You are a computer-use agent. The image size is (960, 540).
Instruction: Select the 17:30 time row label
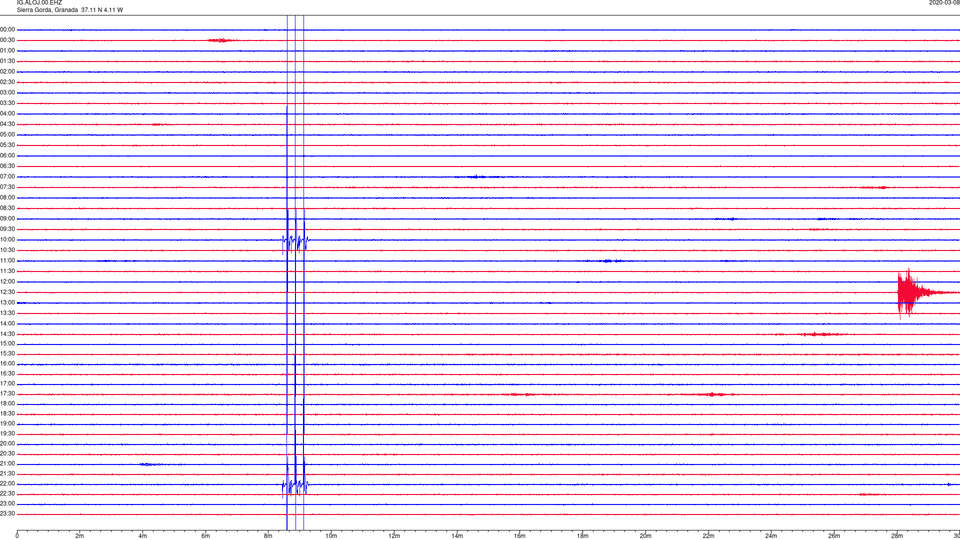pyautogui.click(x=7, y=394)
